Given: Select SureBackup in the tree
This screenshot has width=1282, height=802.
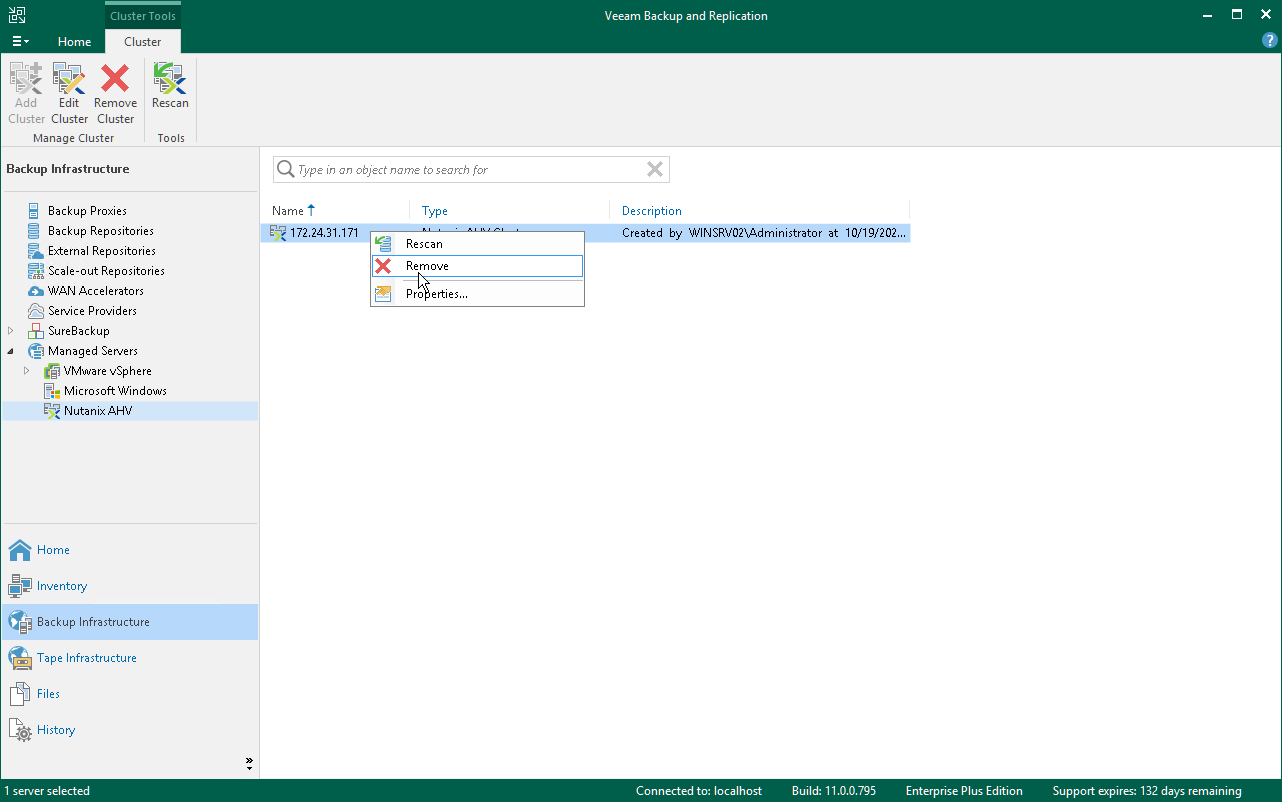Looking at the screenshot, I should point(79,331).
